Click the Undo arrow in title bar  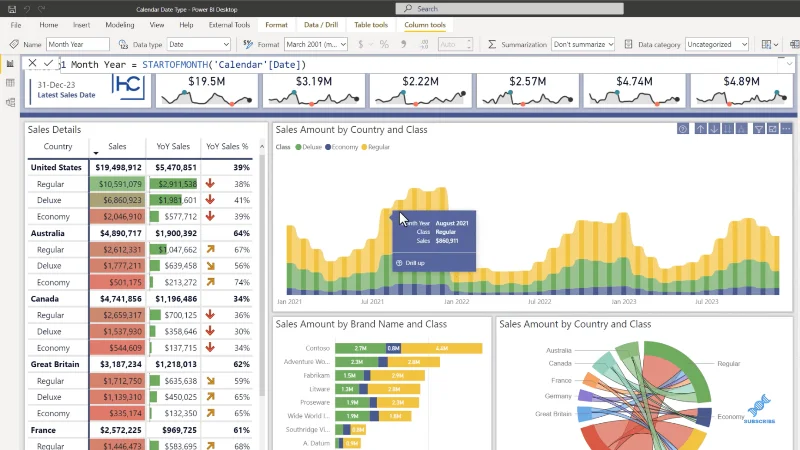tap(27, 9)
